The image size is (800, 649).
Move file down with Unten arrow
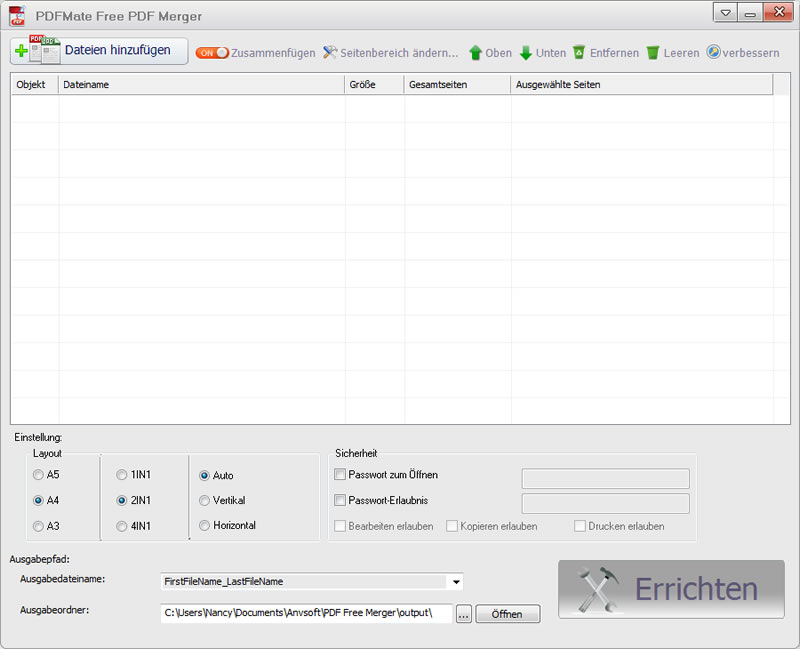(543, 53)
